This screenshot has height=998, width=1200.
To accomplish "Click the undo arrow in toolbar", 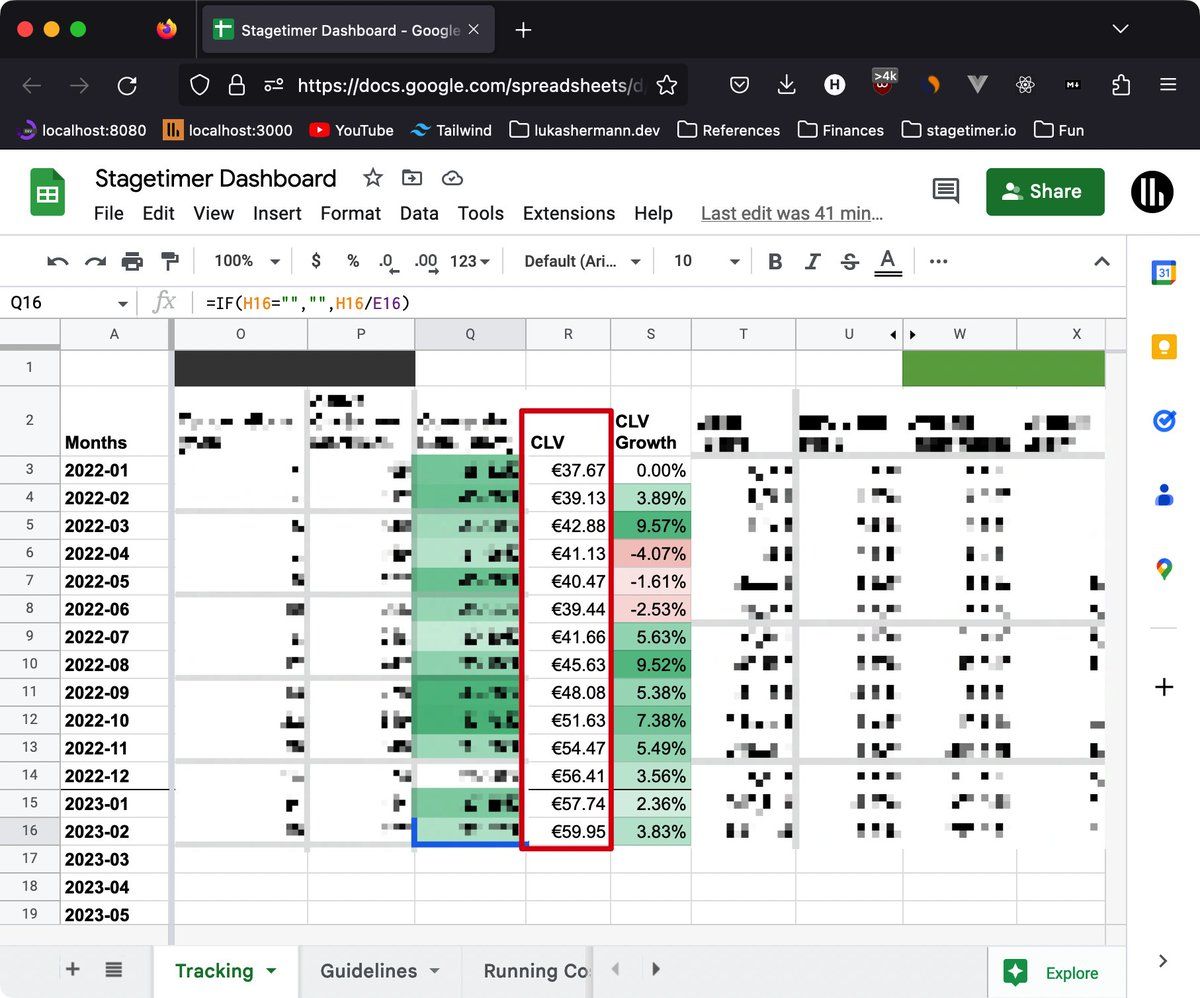I will tap(58, 262).
